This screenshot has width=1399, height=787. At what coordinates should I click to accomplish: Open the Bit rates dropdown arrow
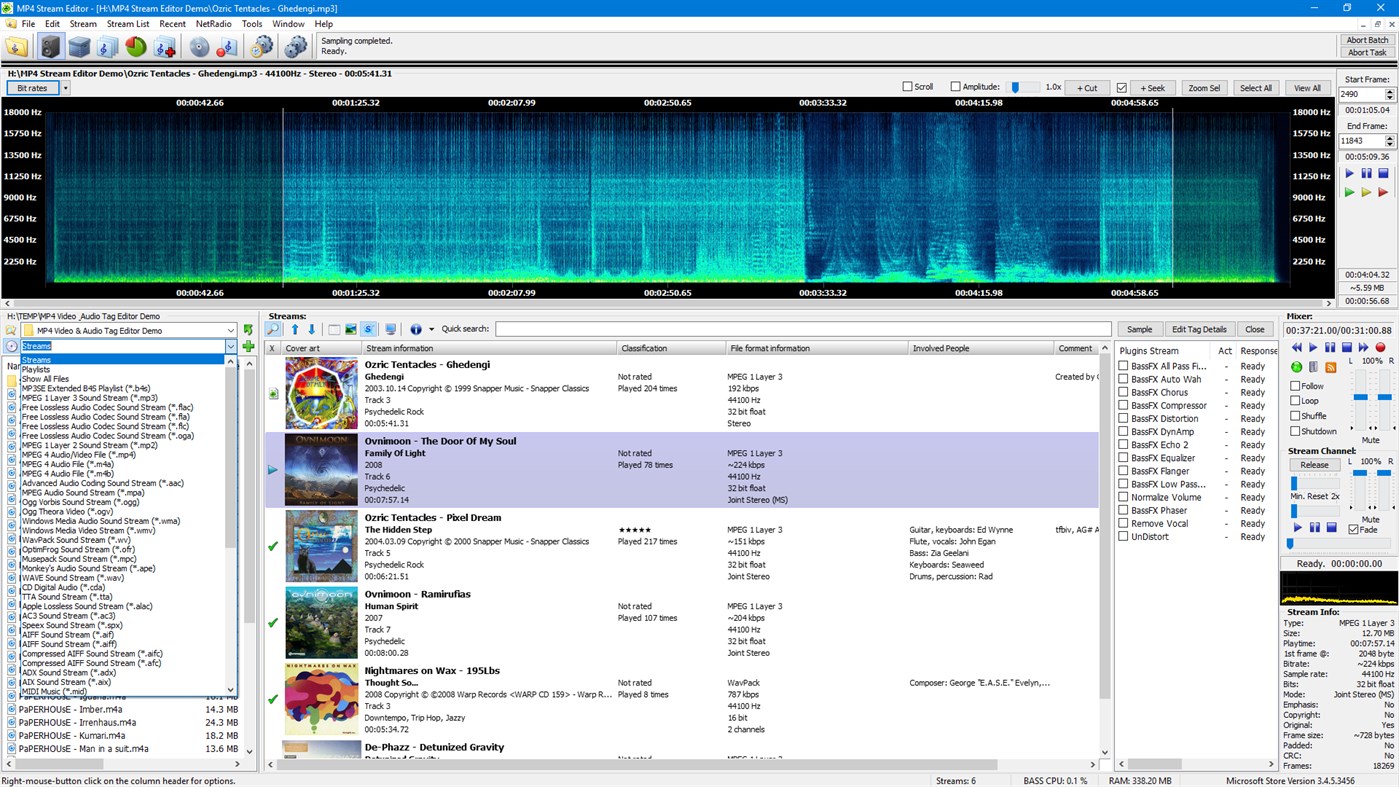pos(64,88)
